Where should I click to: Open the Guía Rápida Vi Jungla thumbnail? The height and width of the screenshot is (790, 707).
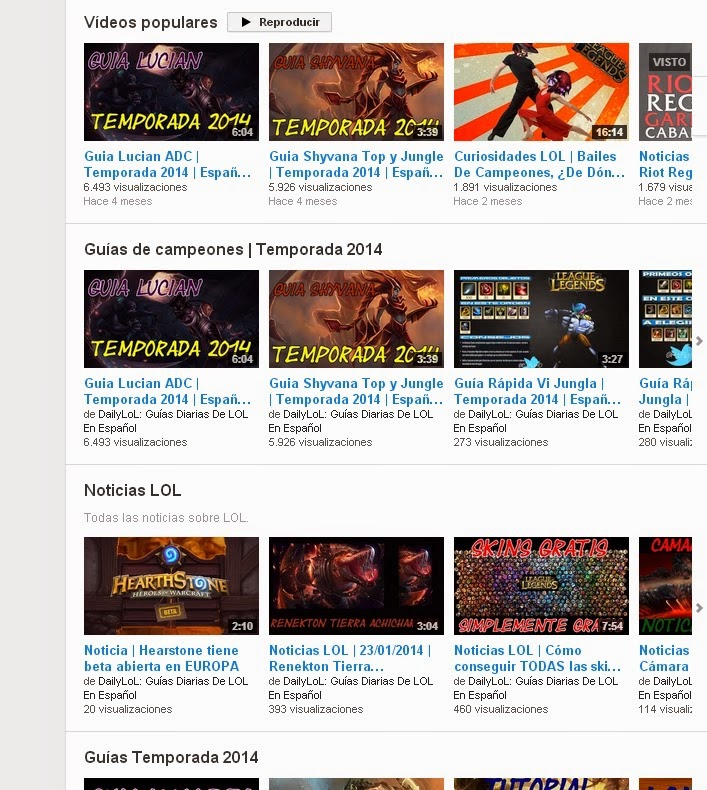tap(541, 319)
